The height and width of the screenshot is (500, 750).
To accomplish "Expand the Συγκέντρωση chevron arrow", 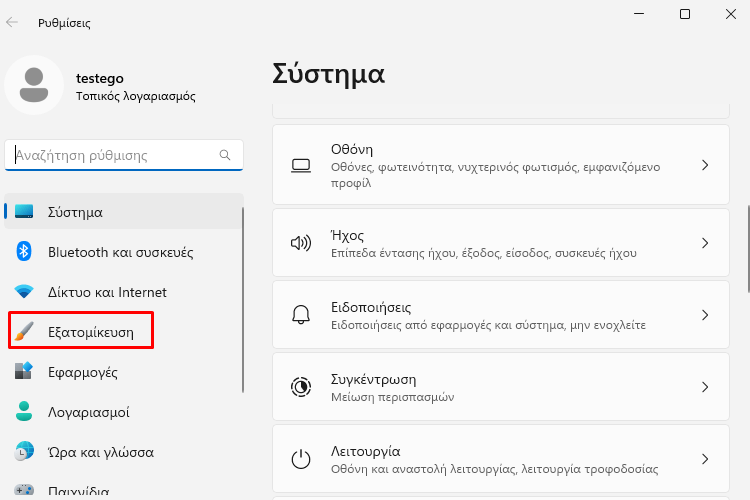I will [705, 387].
